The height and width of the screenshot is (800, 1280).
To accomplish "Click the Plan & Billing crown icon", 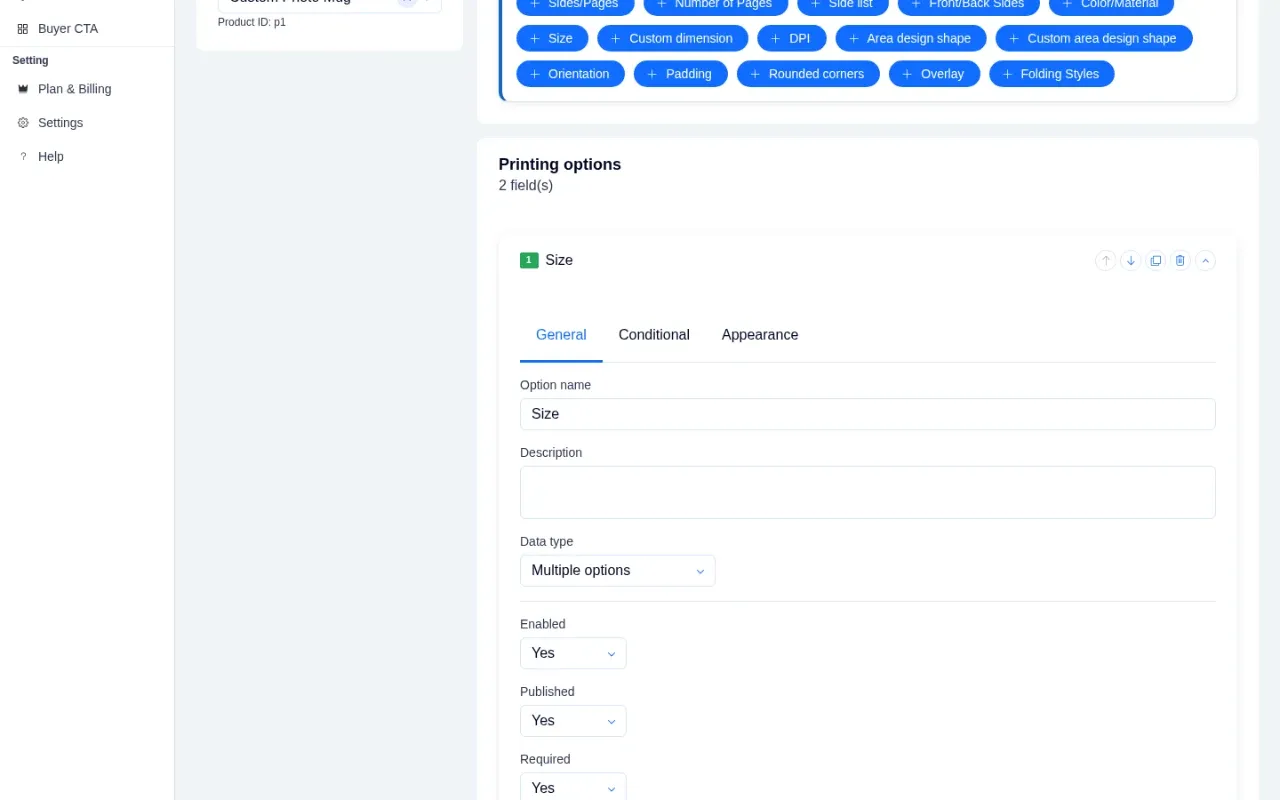I will point(23,89).
